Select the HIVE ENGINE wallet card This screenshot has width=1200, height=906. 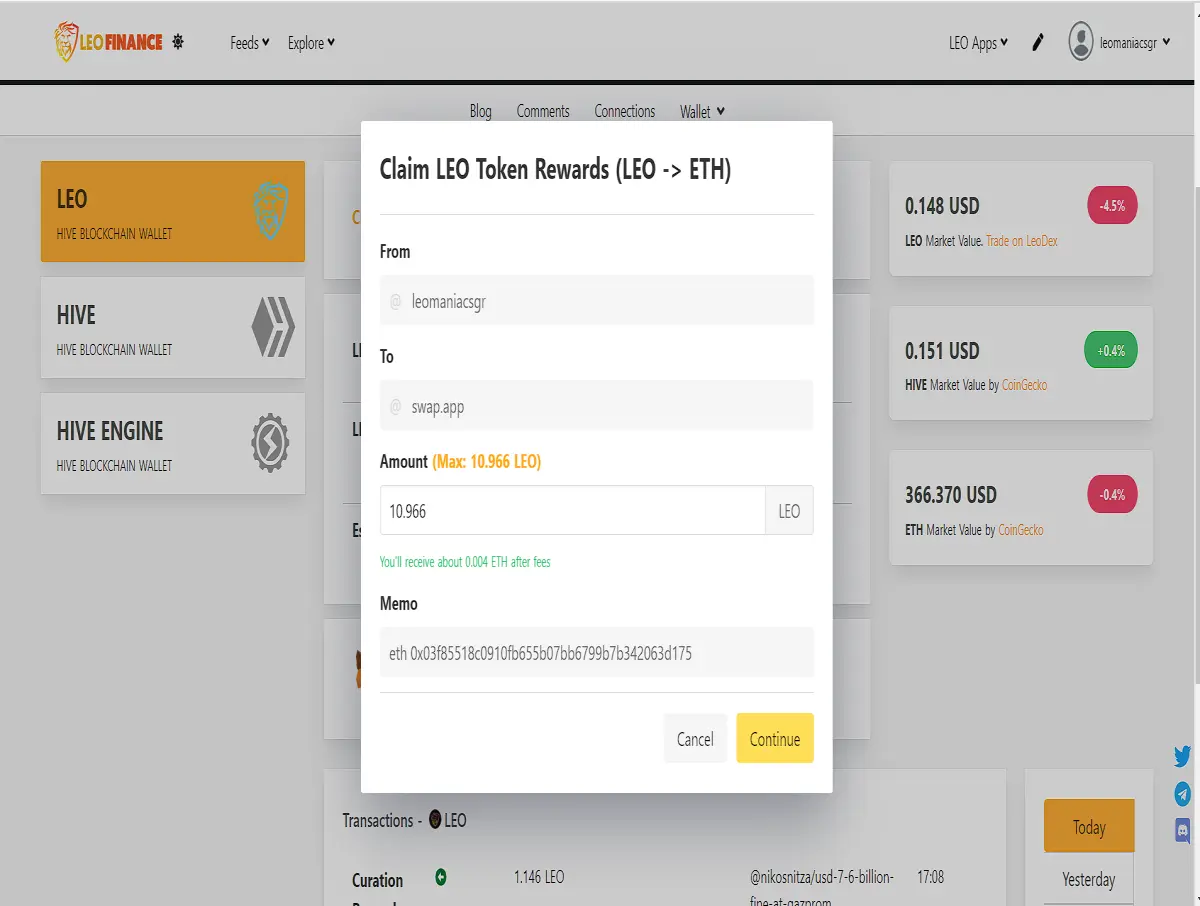173,443
